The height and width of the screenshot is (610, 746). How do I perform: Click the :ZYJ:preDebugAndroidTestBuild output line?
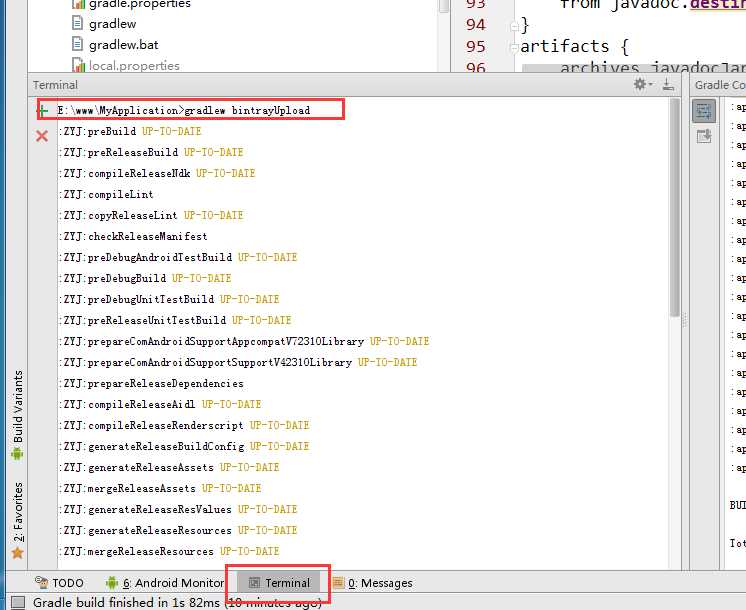[178, 257]
